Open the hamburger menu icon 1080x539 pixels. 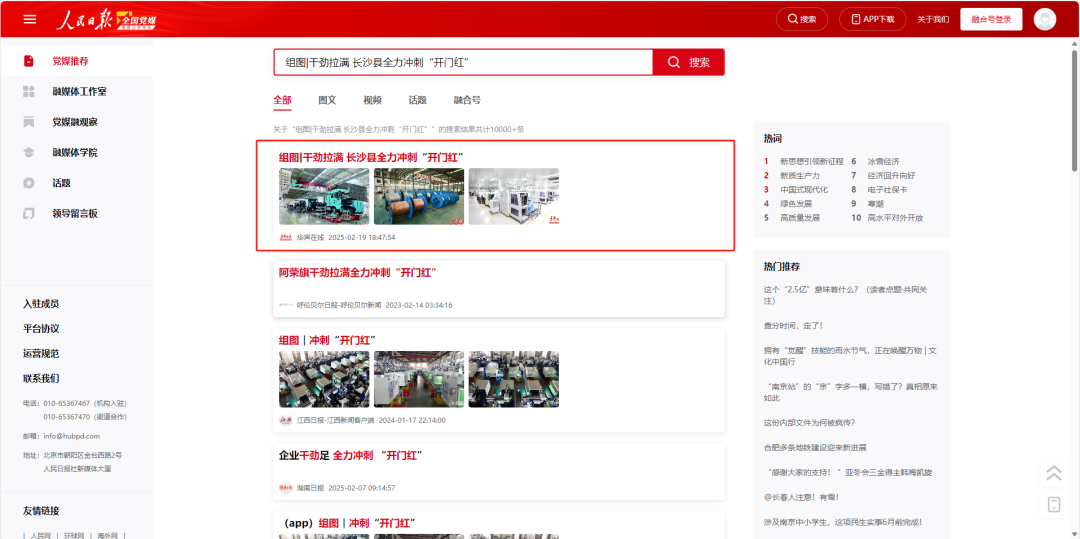pos(30,19)
